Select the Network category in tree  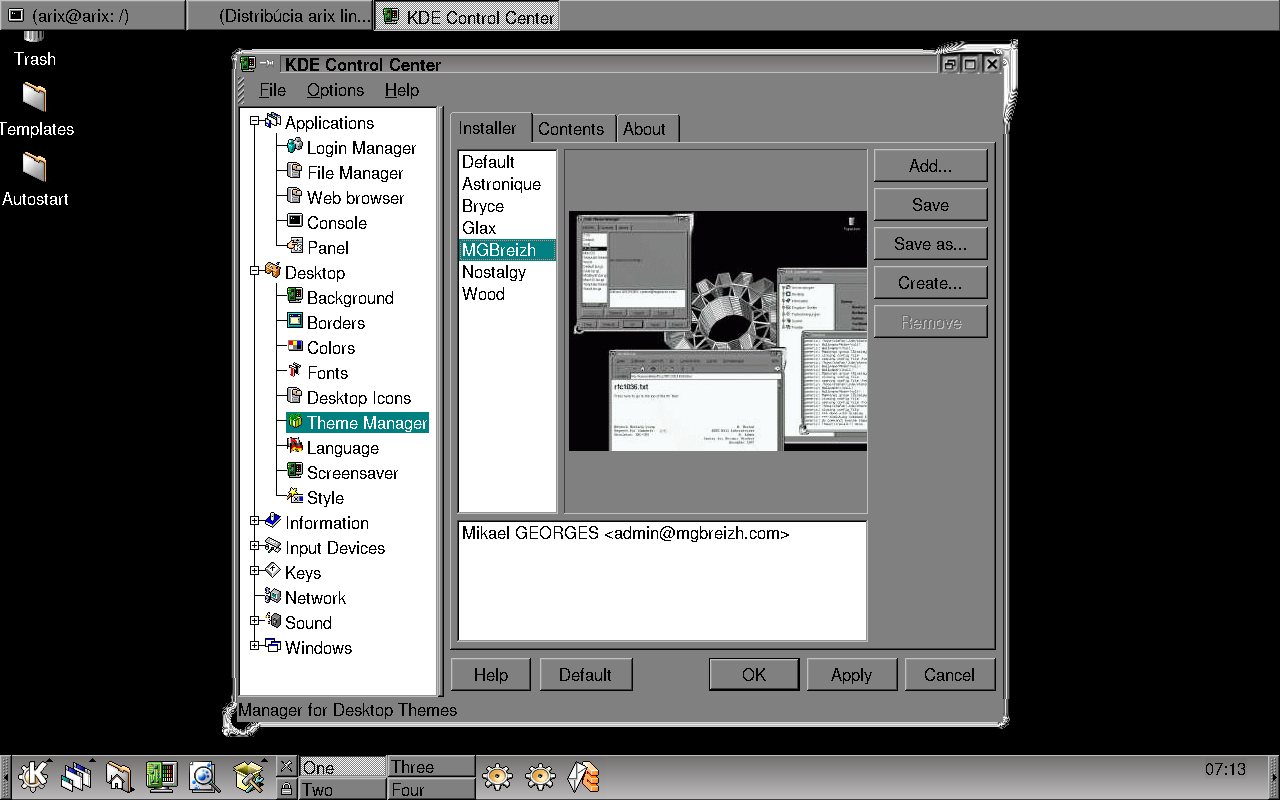305,598
